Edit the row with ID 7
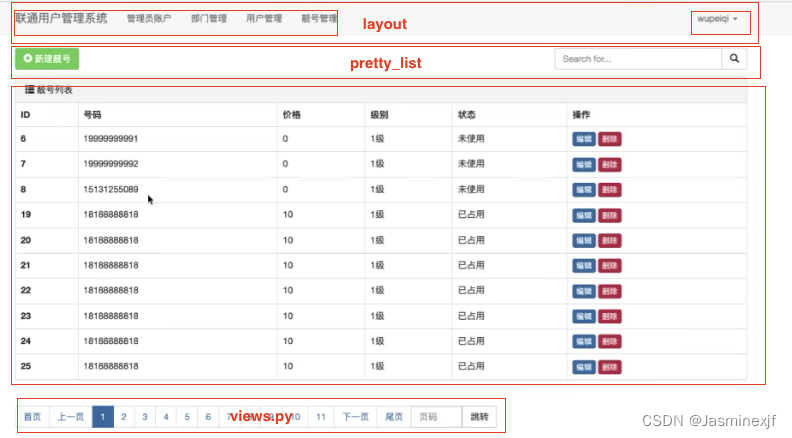The image size is (792, 438). tap(584, 164)
